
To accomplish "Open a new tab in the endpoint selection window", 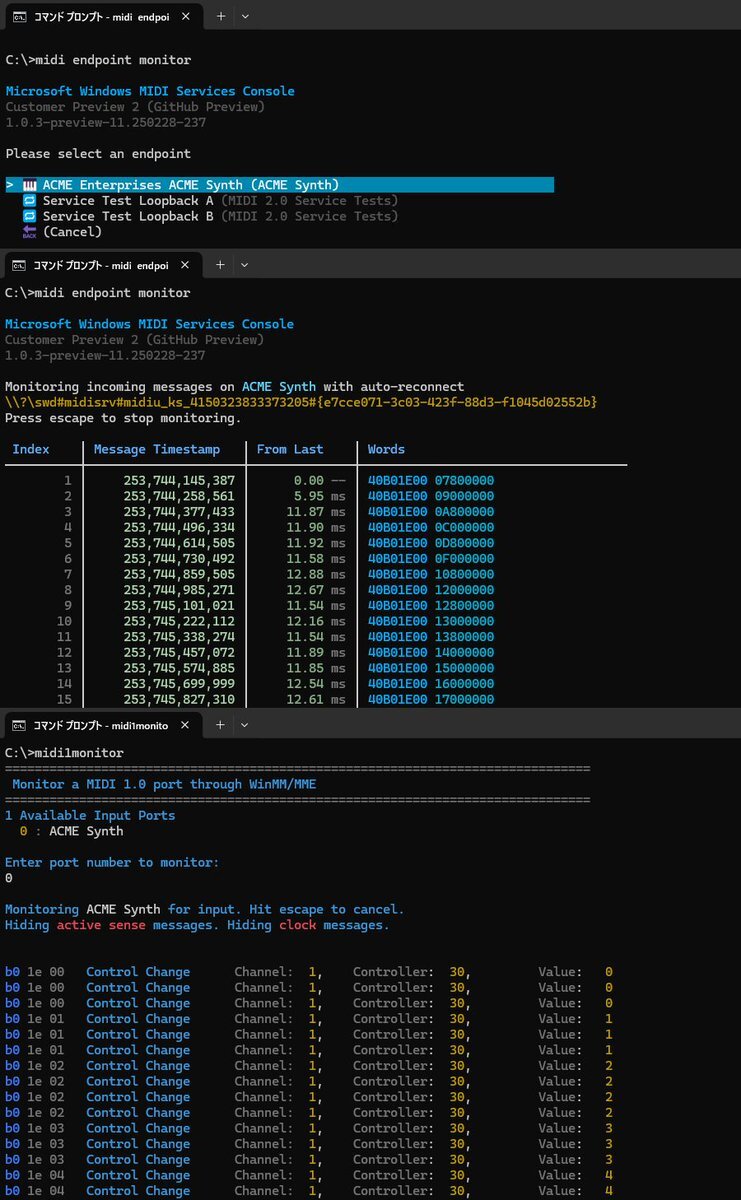I will (x=221, y=16).
